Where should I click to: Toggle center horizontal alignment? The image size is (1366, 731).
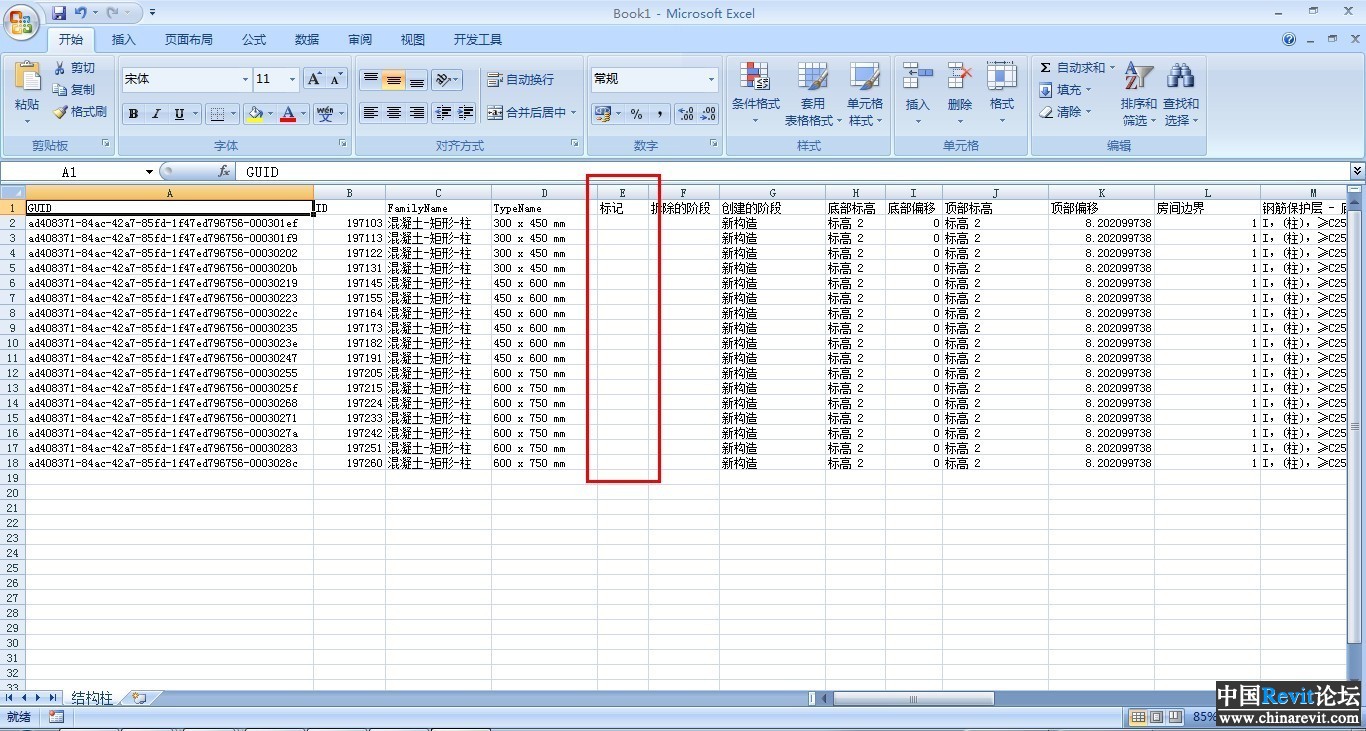[x=394, y=113]
